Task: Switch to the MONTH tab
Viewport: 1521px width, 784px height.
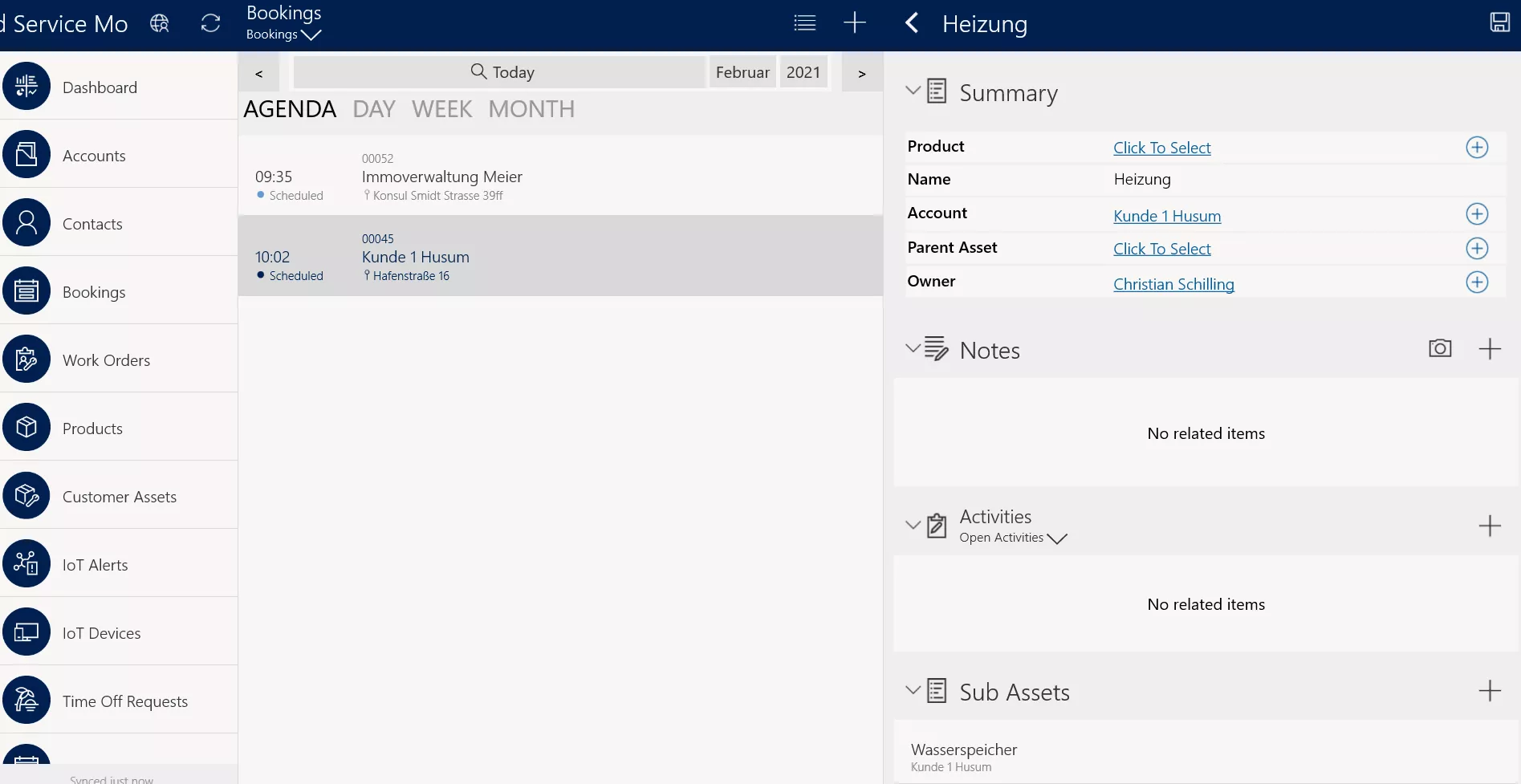Action: (x=531, y=109)
